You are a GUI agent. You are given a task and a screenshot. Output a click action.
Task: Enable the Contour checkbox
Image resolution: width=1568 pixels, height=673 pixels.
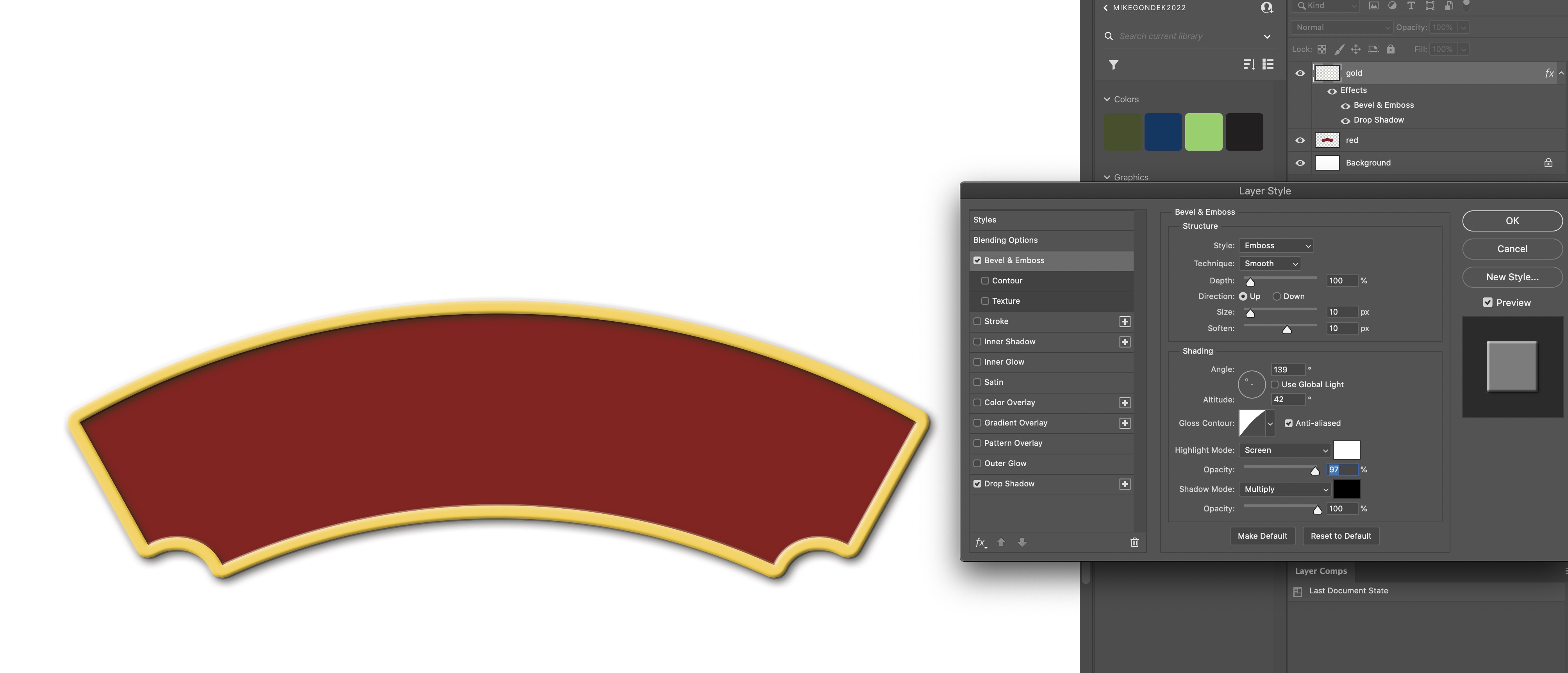[x=985, y=281]
